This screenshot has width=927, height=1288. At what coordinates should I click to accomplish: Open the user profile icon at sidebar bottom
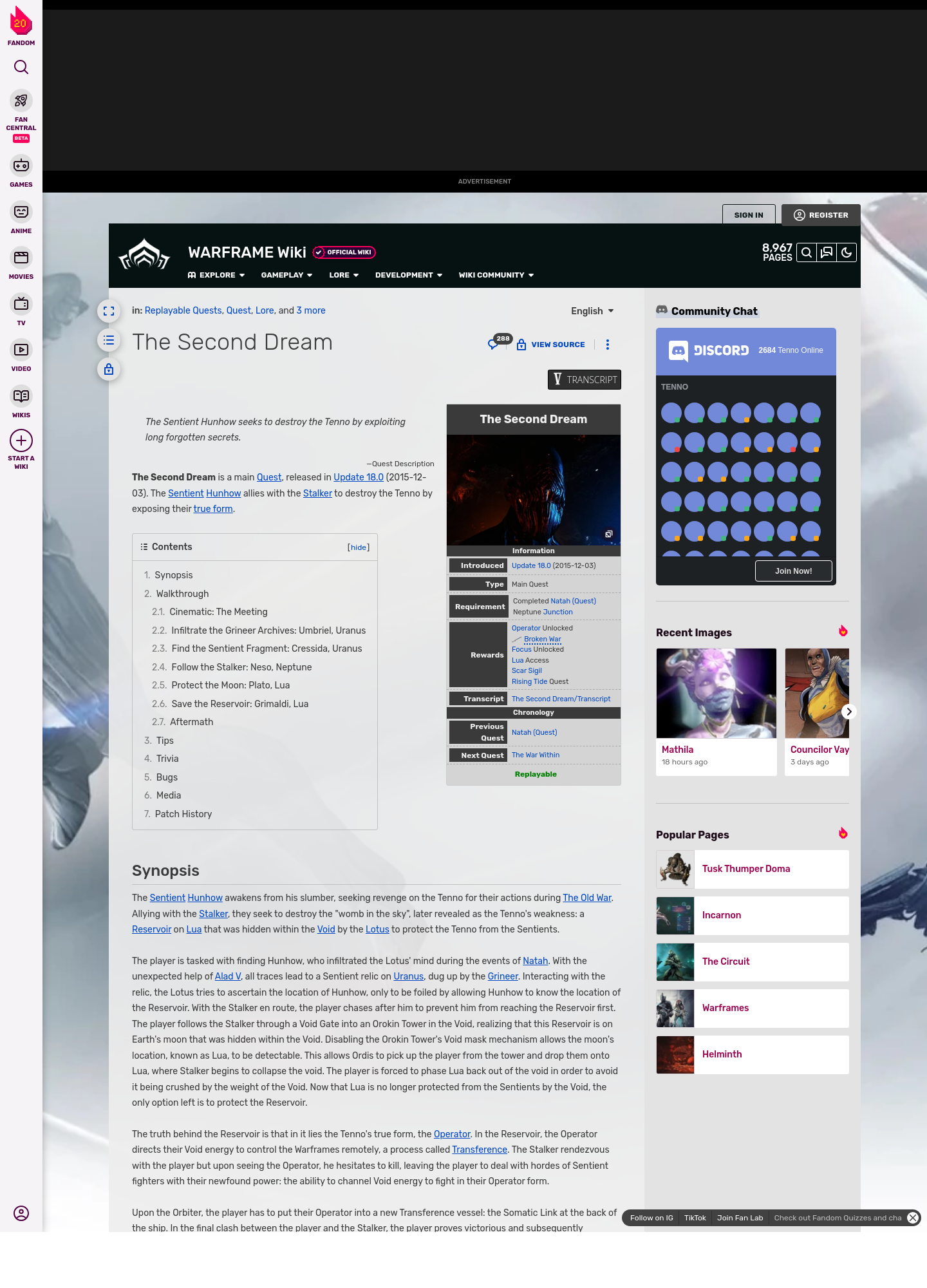pos(21,1213)
